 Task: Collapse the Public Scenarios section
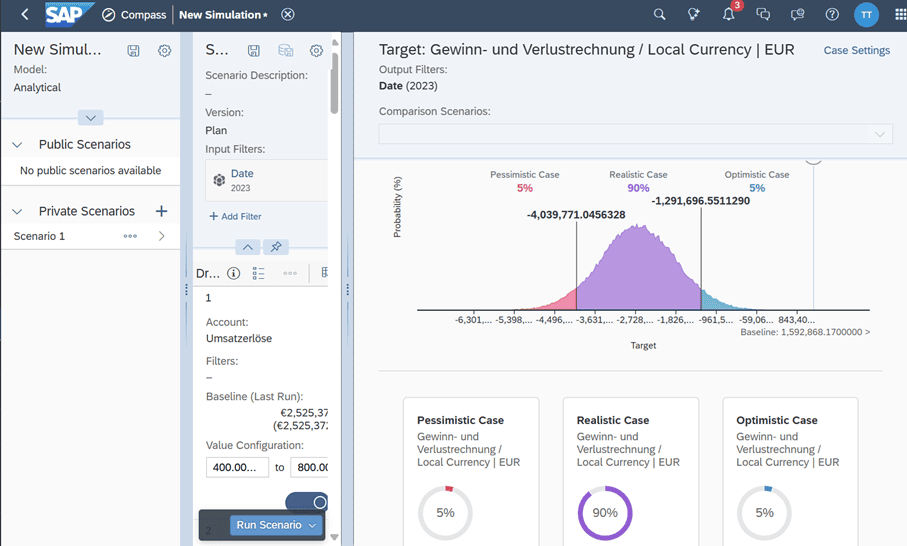17,145
